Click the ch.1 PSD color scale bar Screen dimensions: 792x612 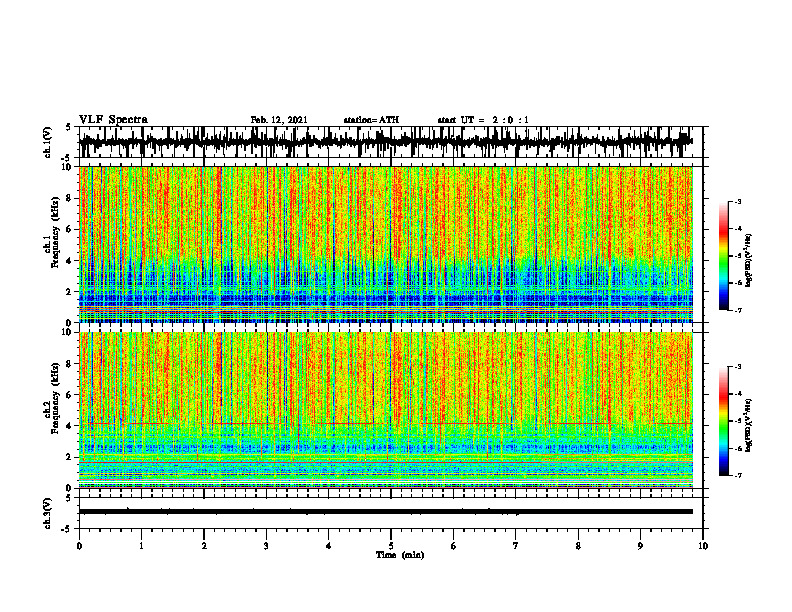[x=723, y=256]
